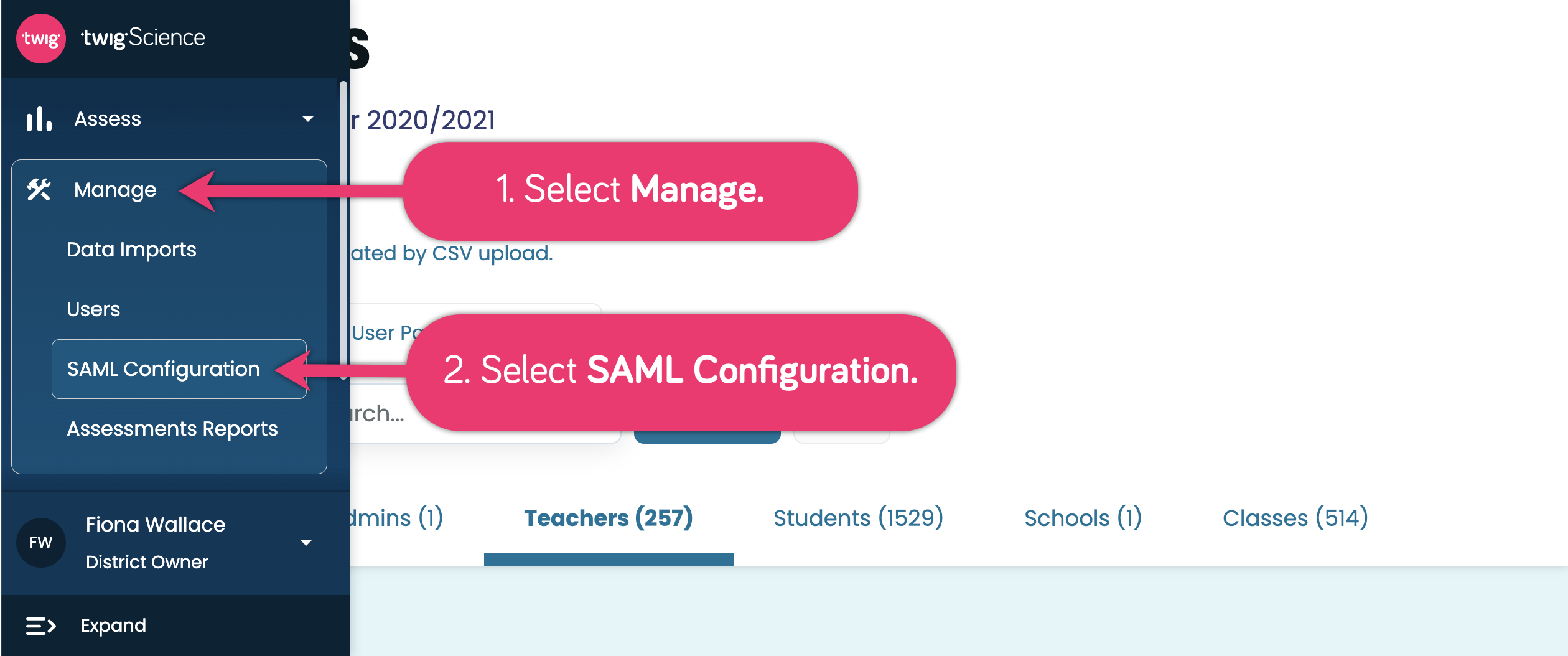Click the pink twig logo circle
This screenshot has height=656, width=1568.
point(41,39)
